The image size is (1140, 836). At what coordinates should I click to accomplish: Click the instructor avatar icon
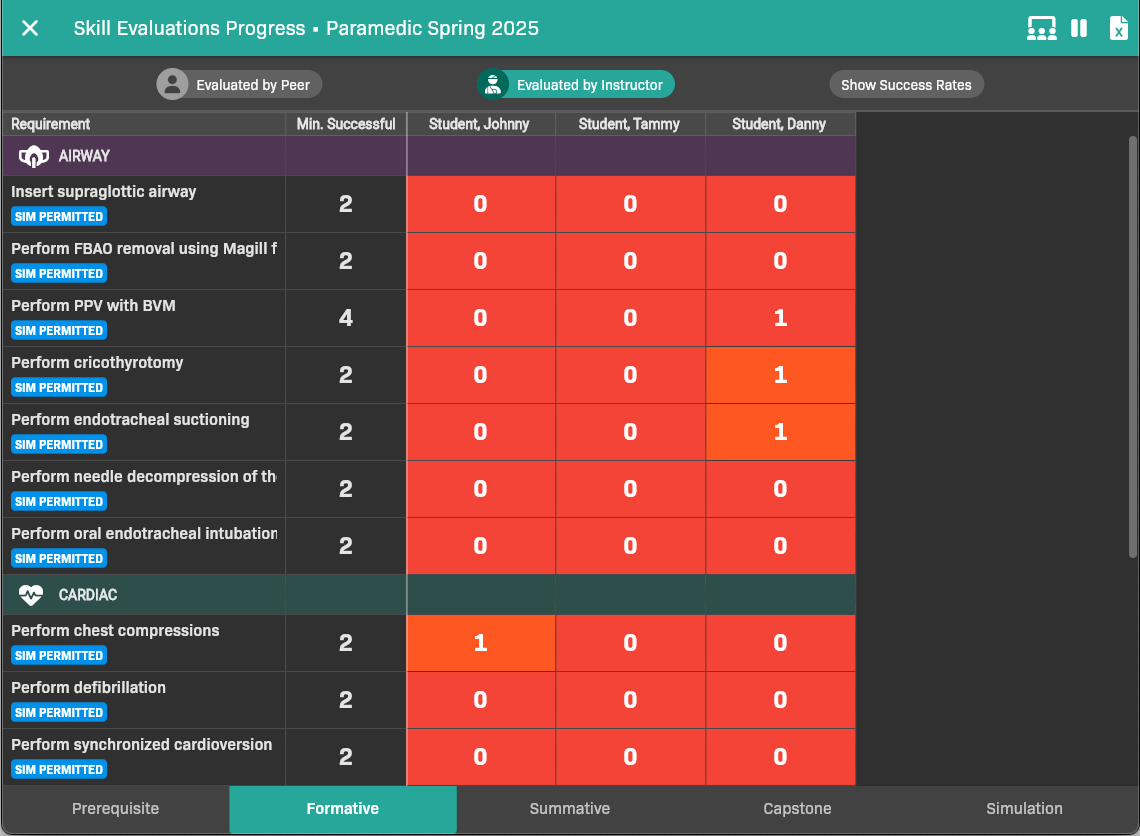coord(493,85)
